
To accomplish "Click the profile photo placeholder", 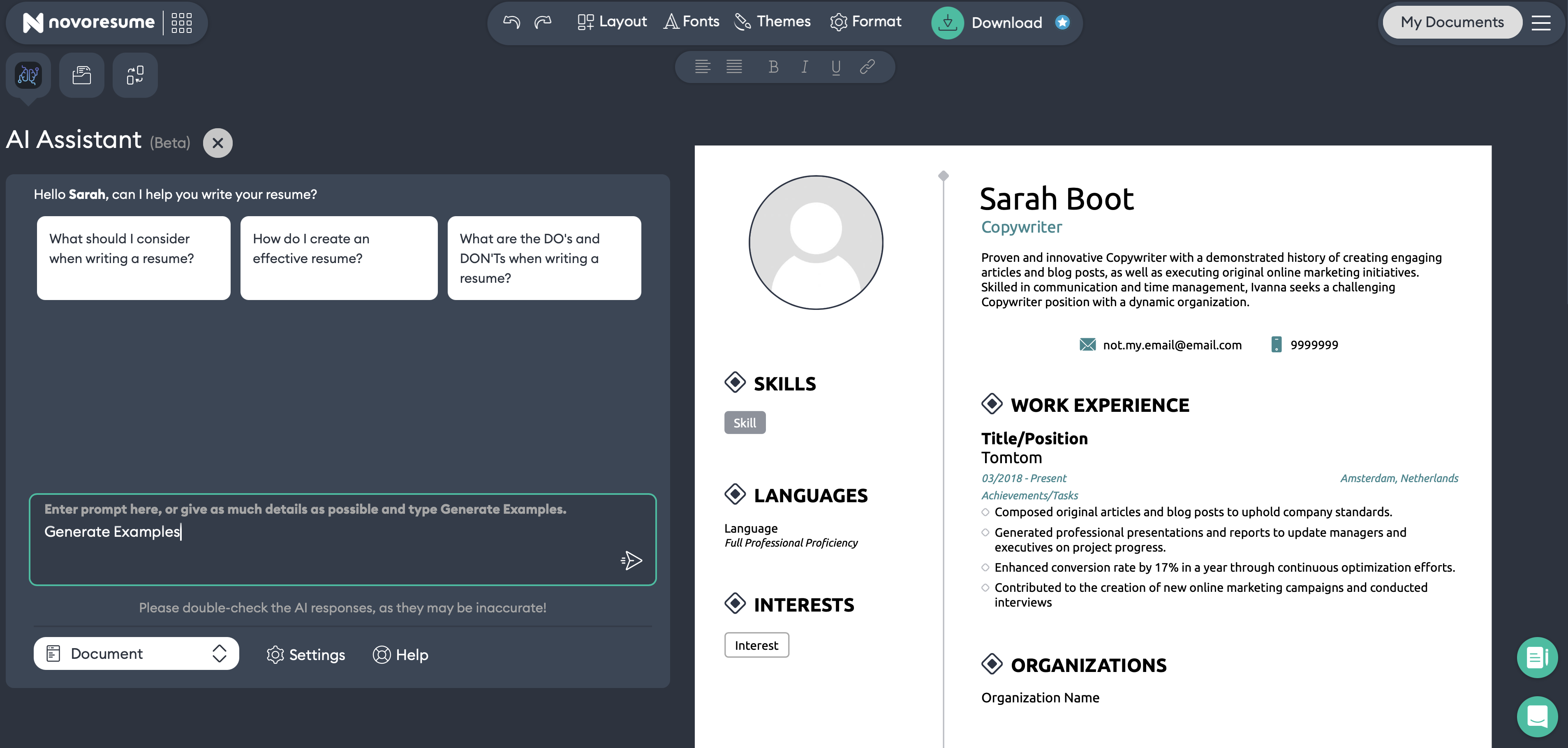I will (x=816, y=242).
